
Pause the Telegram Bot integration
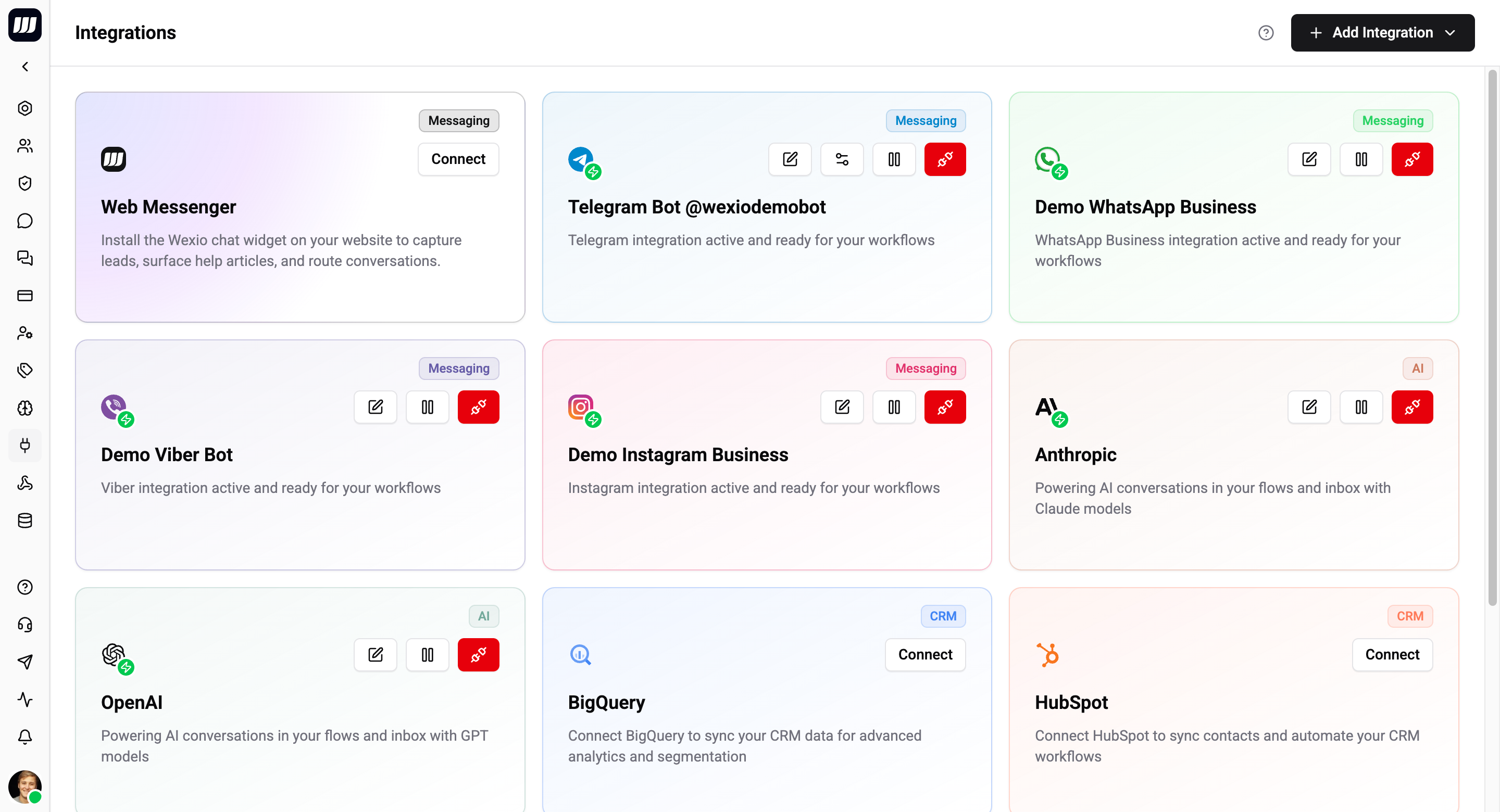point(894,159)
